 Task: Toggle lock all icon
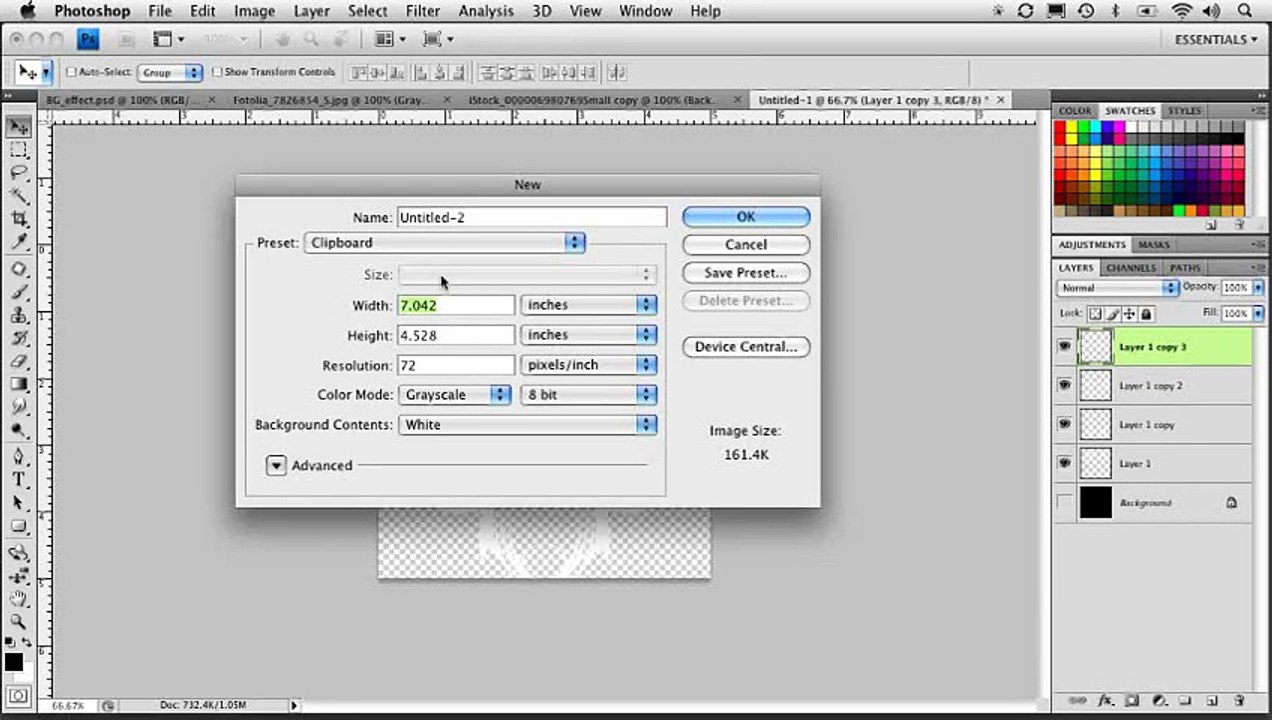pyautogui.click(x=1146, y=313)
